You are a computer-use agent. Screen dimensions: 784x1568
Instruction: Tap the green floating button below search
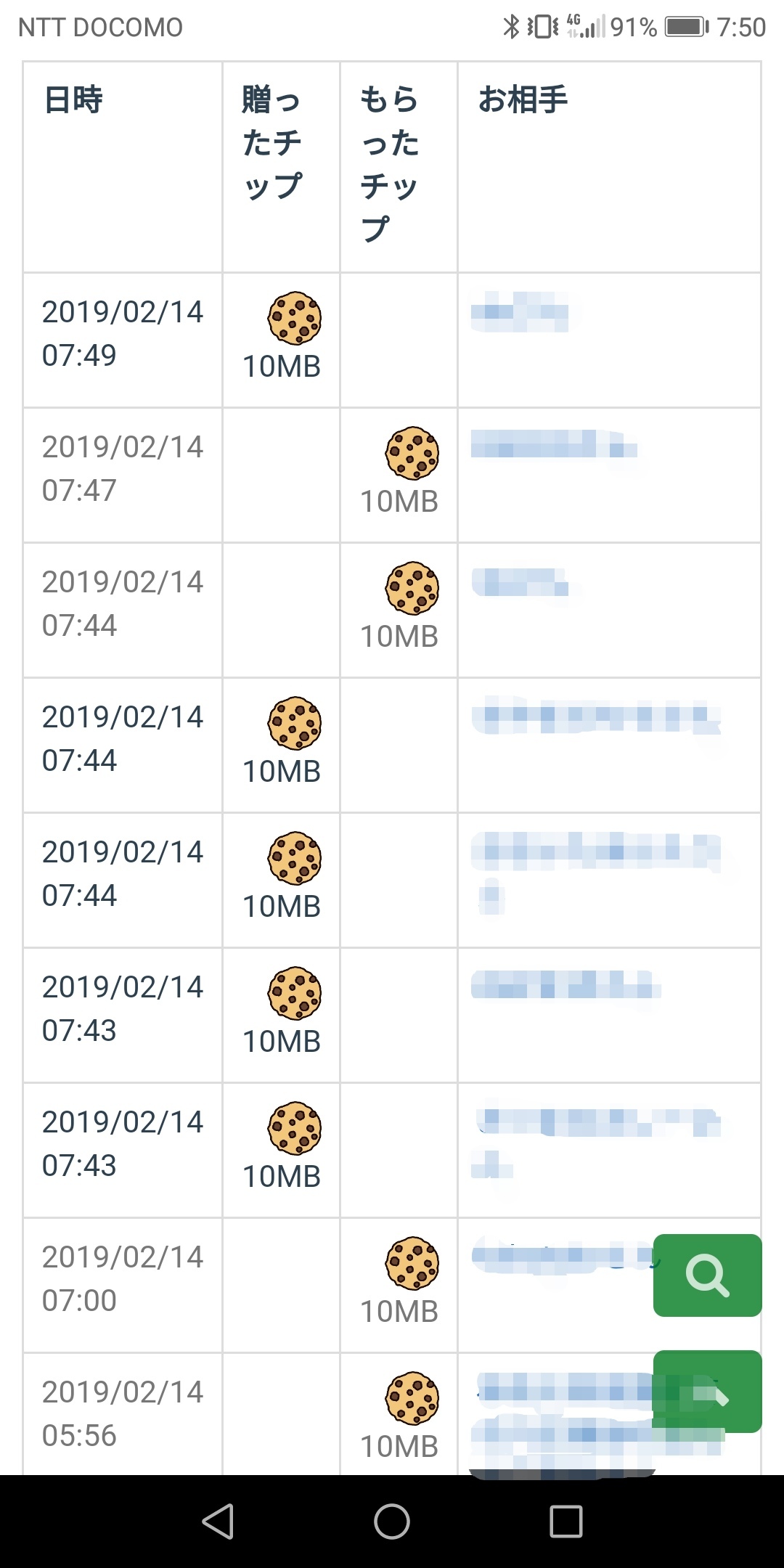[x=707, y=1392]
